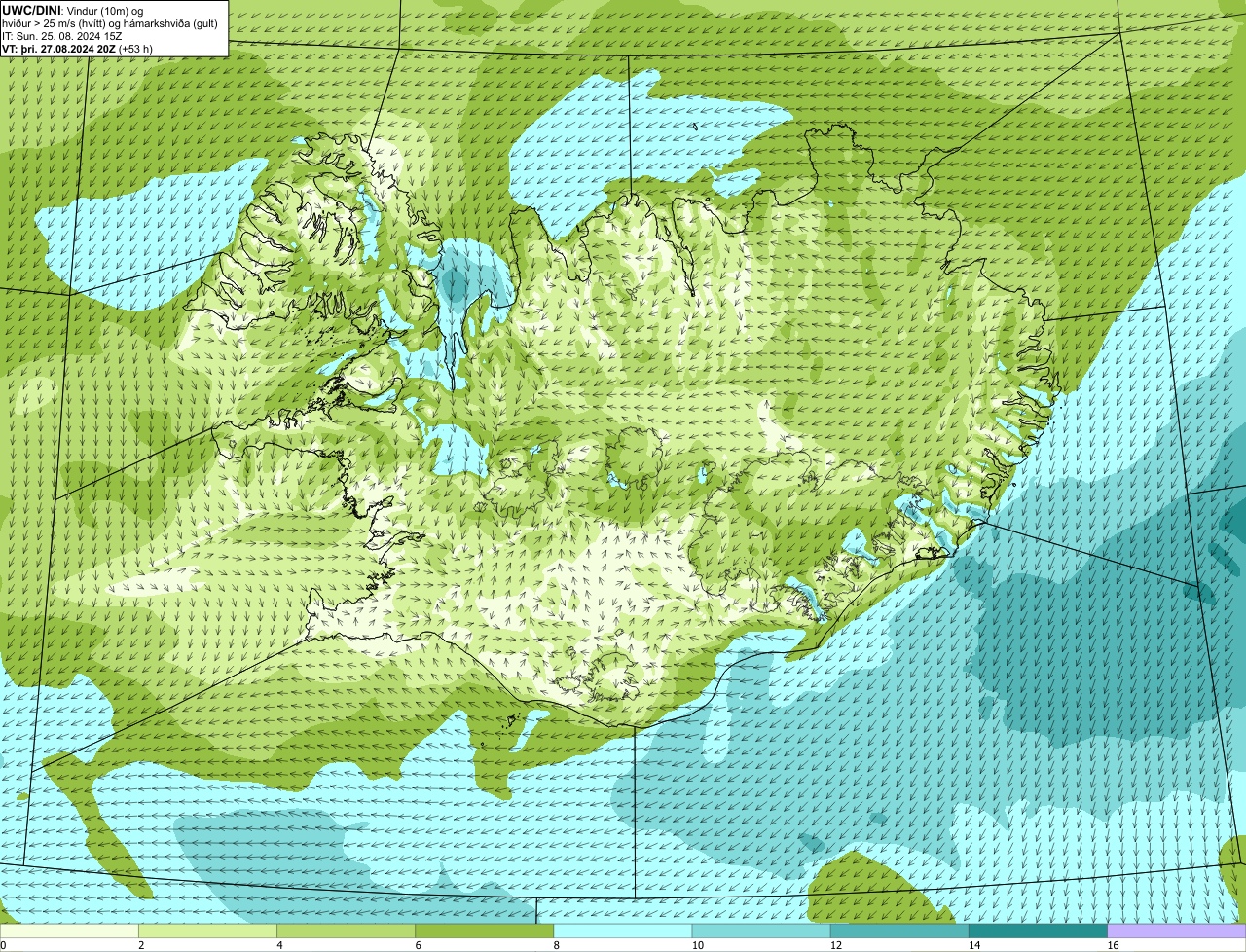Click the 'hámarkshviða (gult)' text
The image size is (1246, 952).
click(171, 23)
